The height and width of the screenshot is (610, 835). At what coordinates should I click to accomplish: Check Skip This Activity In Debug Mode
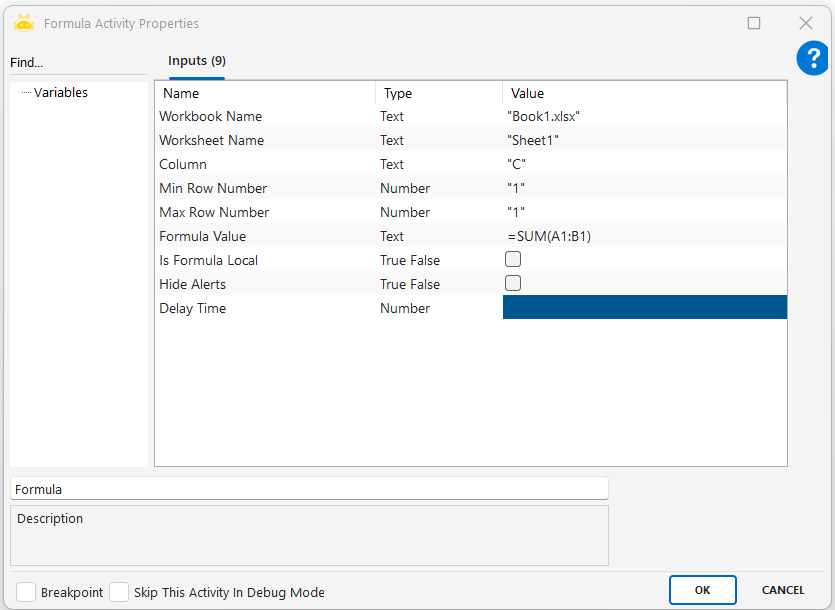pyautogui.click(x=119, y=592)
